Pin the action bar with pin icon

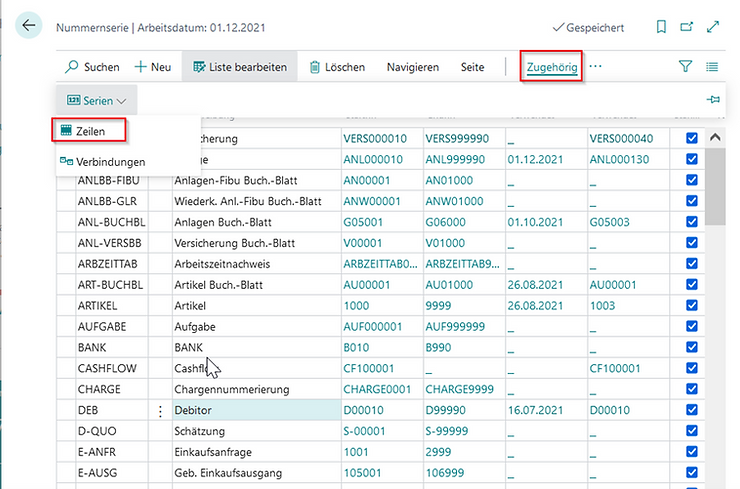(x=713, y=100)
